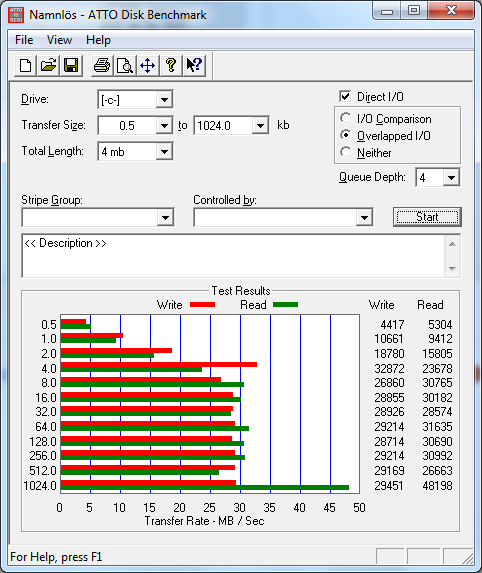Click the Description scrollbar up arrow
Image resolution: width=482 pixels, height=573 pixels.
point(452,244)
